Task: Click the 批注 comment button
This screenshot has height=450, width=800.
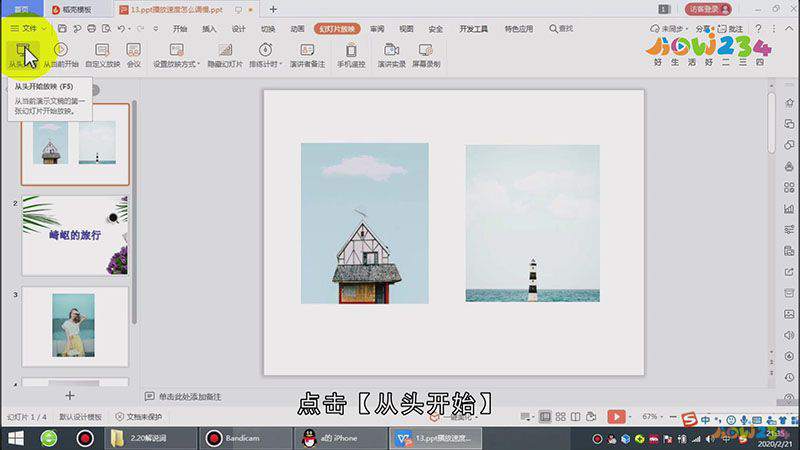Action: coord(730,29)
